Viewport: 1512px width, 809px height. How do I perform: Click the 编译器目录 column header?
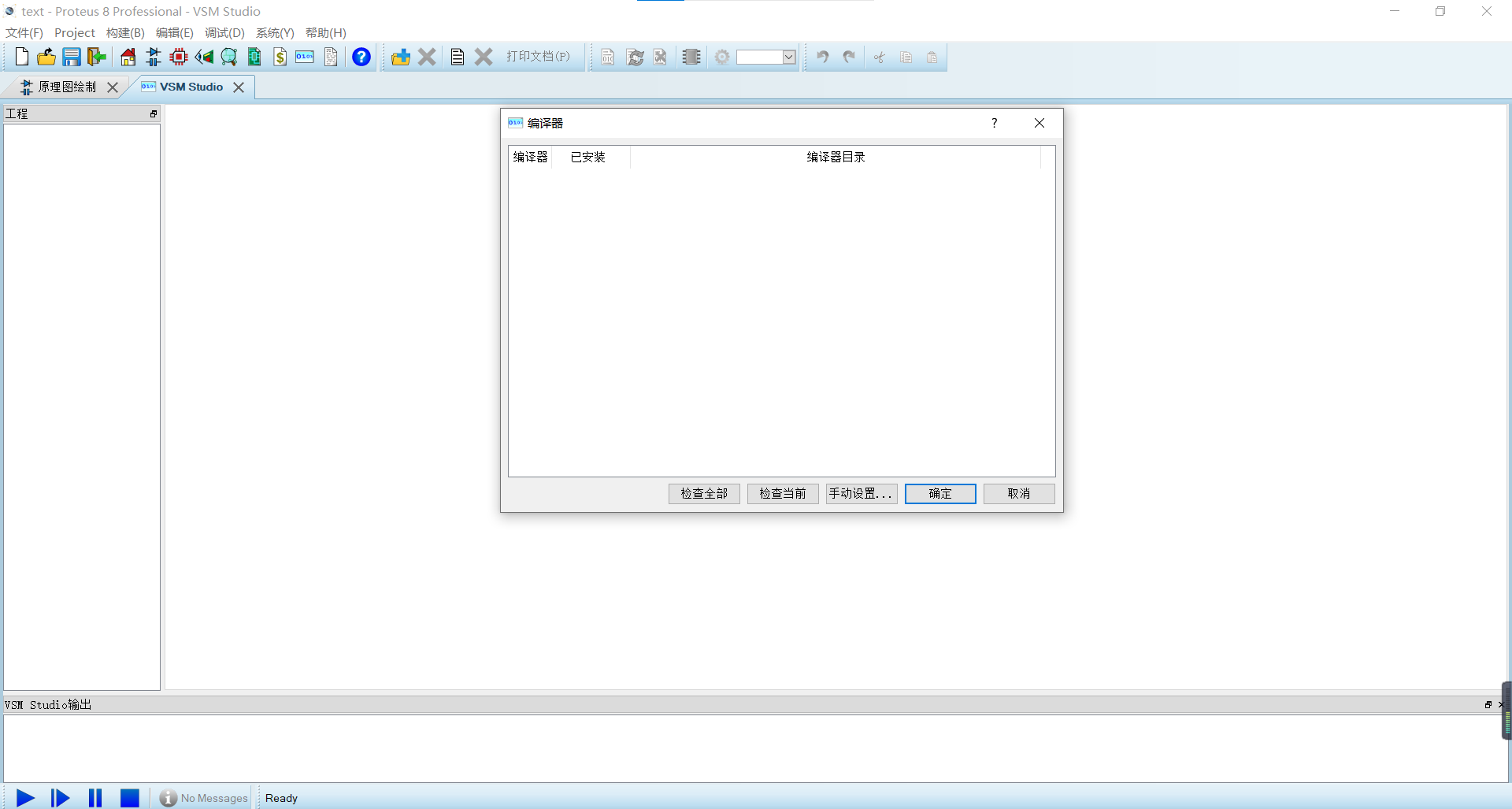(x=836, y=157)
